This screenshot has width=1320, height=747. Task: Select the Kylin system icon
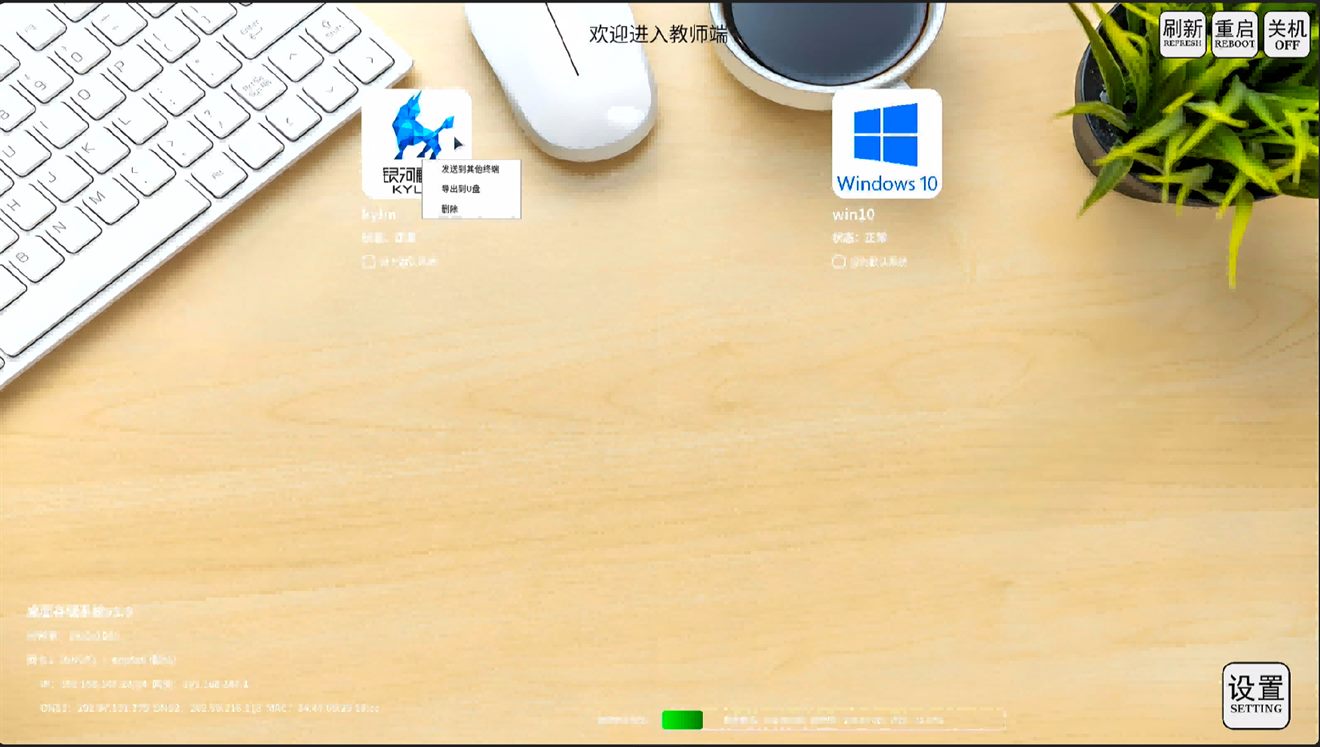pos(416,143)
